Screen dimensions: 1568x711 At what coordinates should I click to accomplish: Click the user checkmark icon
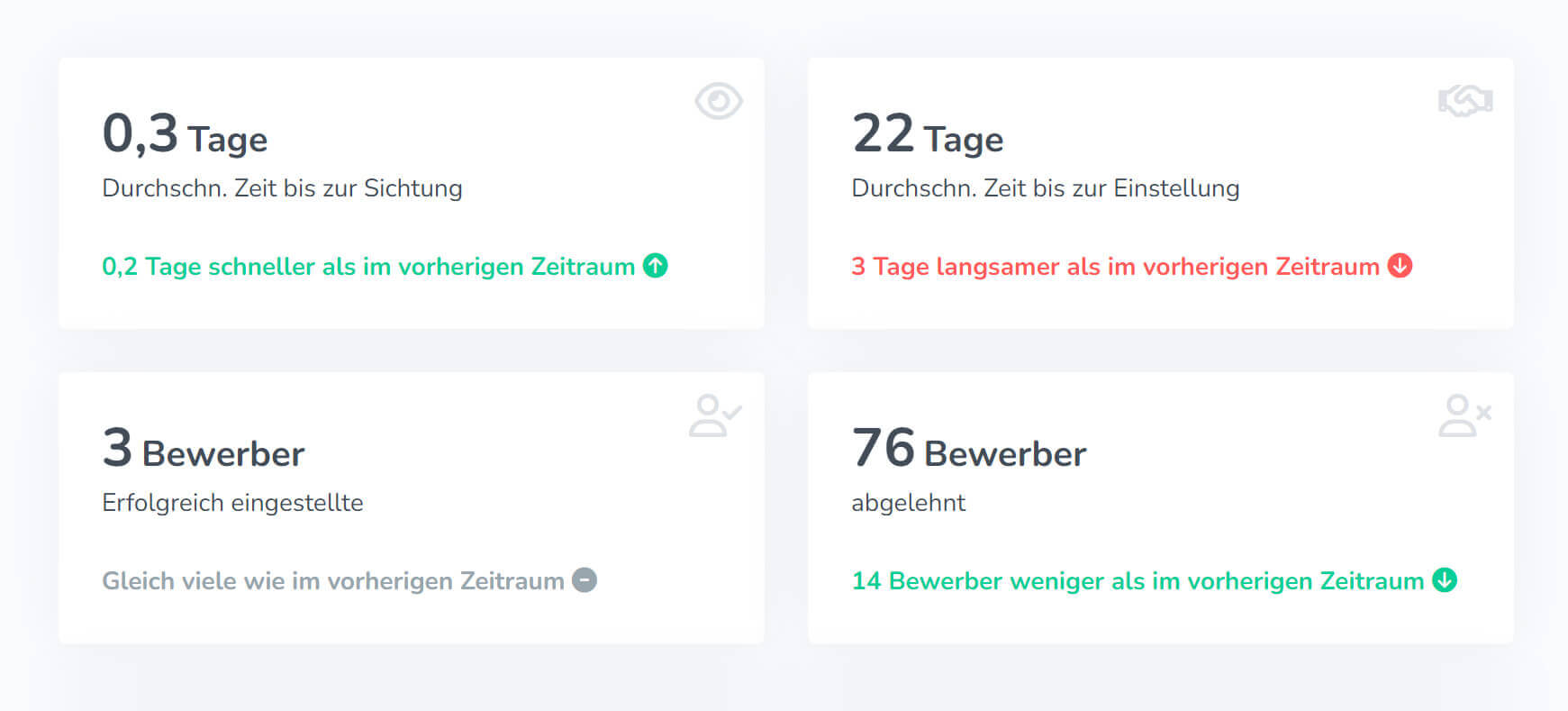click(x=715, y=415)
